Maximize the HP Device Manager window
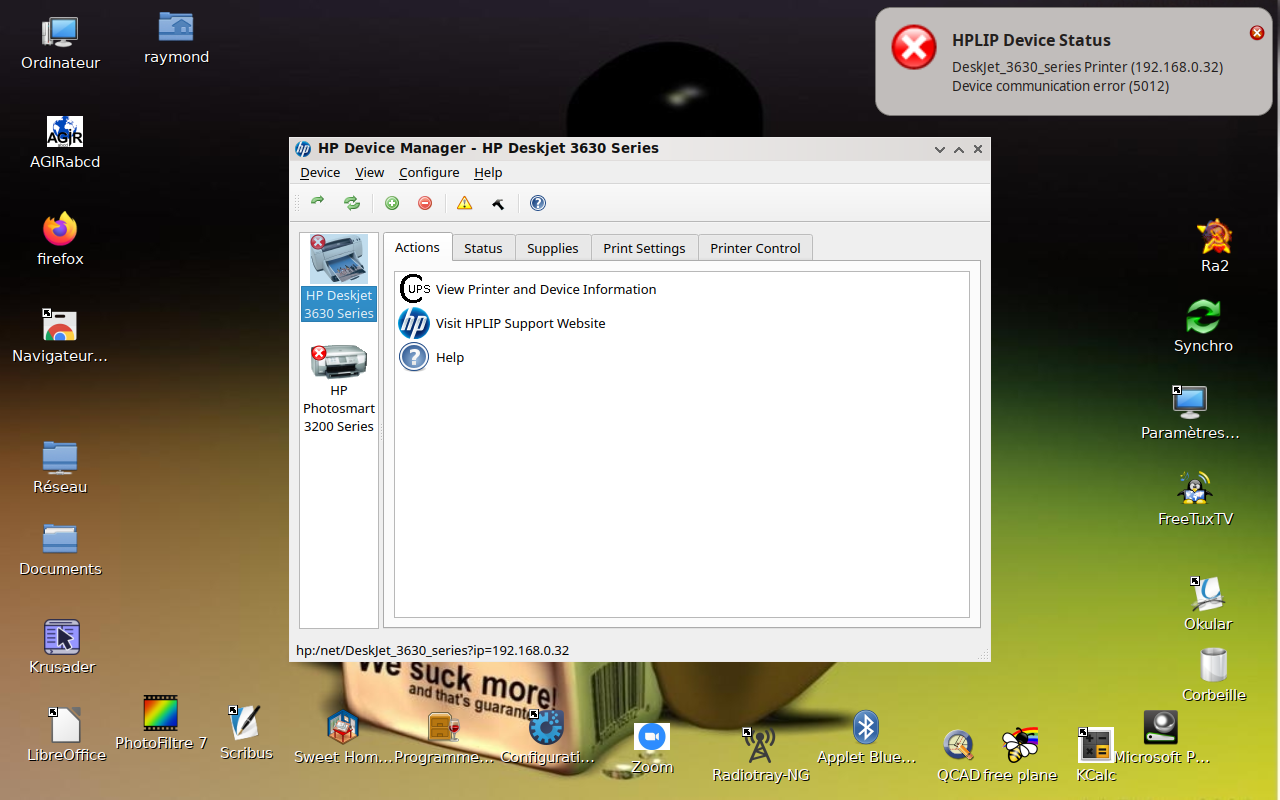Image resolution: width=1280 pixels, height=800 pixels. (959, 149)
